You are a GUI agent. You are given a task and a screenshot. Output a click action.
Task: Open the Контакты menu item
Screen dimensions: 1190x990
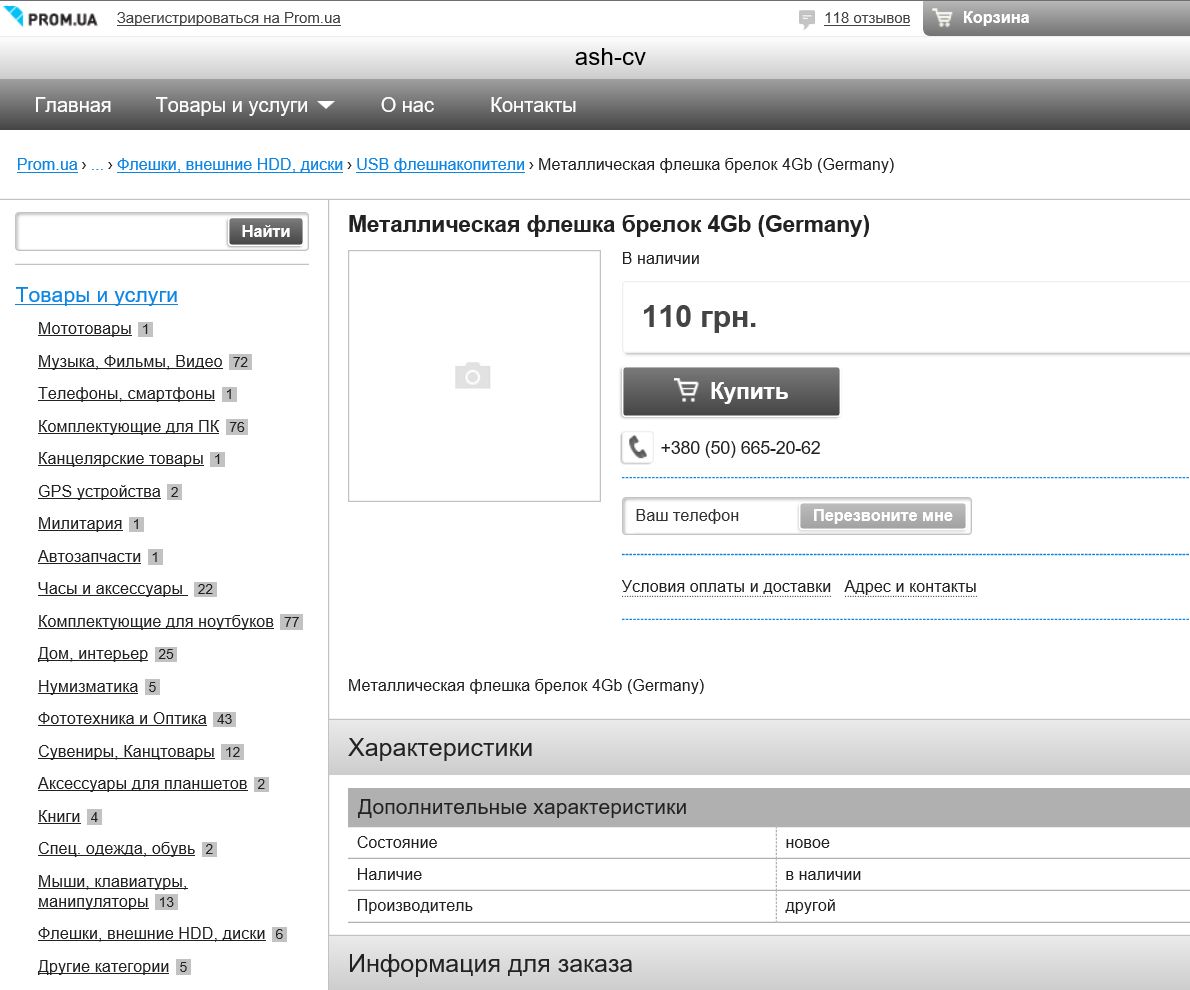pos(533,105)
